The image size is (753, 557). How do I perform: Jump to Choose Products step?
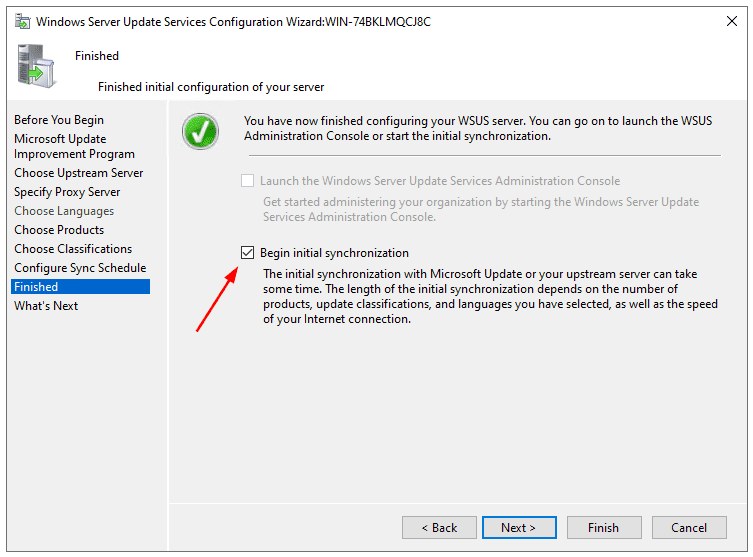[59, 230]
